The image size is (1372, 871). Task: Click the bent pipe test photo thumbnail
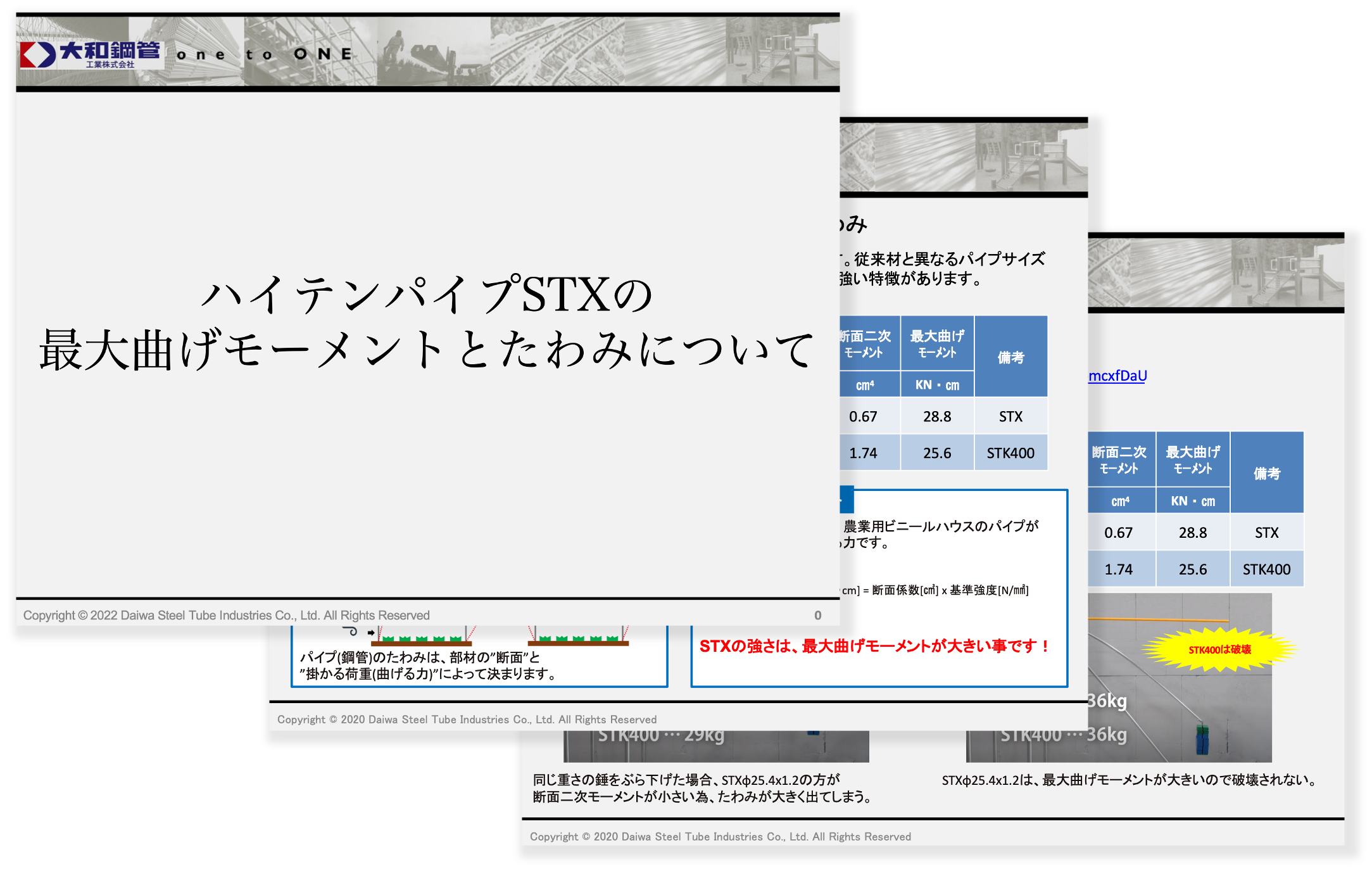coord(1180,677)
